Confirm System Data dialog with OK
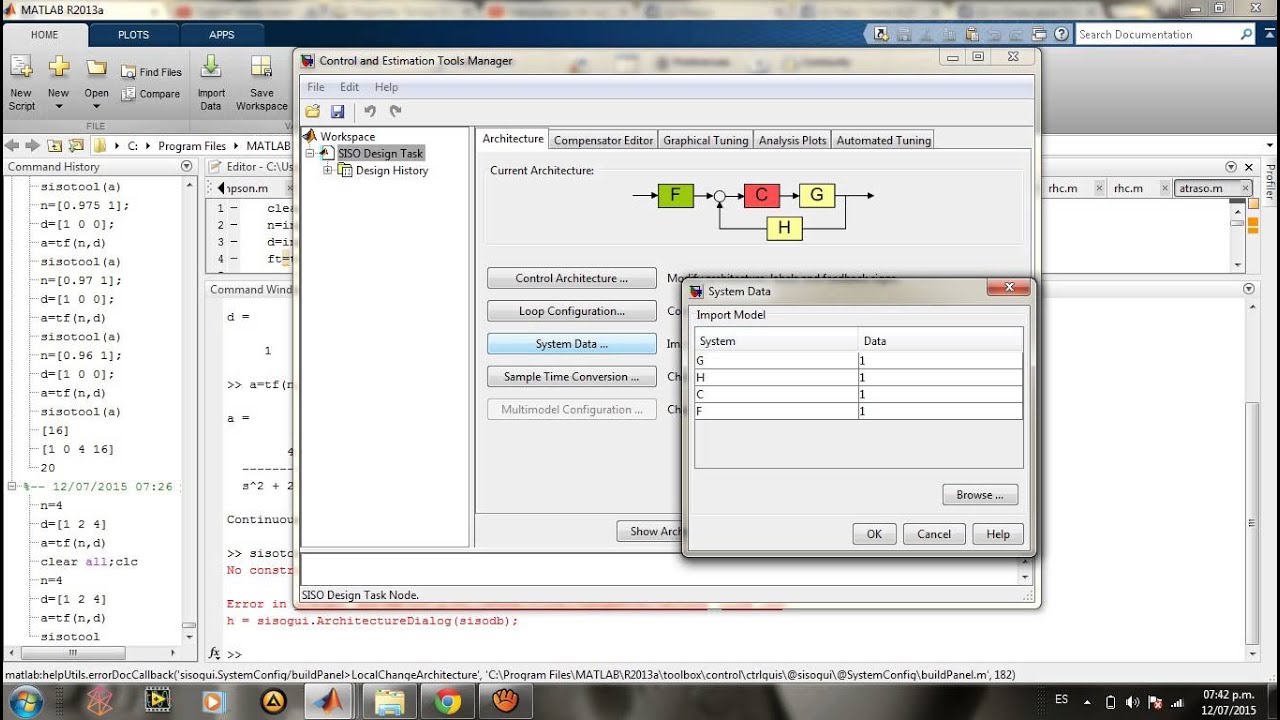The width and height of the screenshot is (1280, 720). click(x=874, y=534)
